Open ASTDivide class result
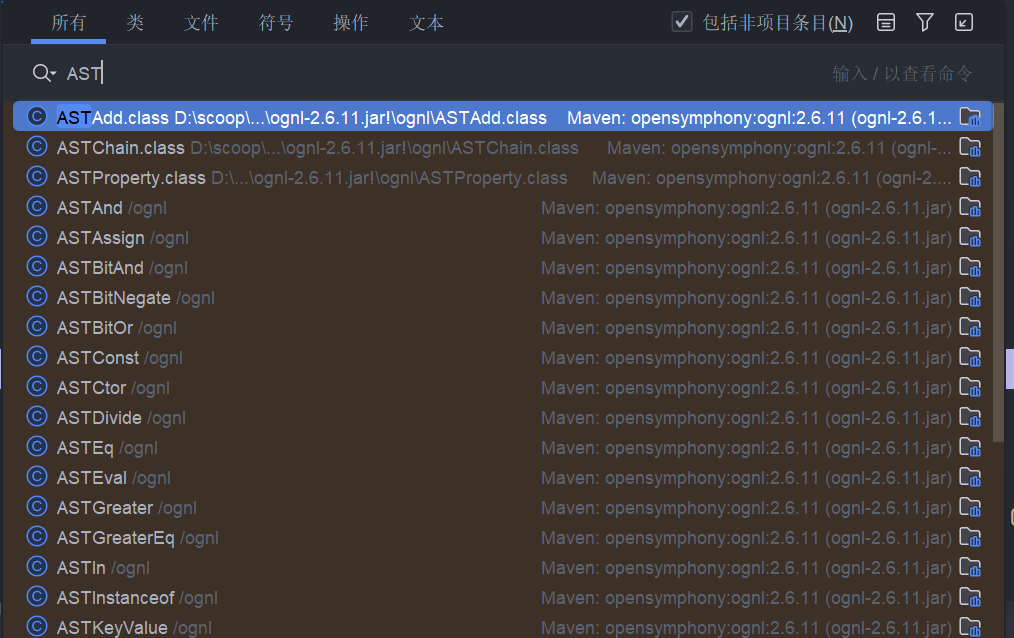Image resolution: width=1014 pixels, height=638 pixels. (x=502, y=417)
